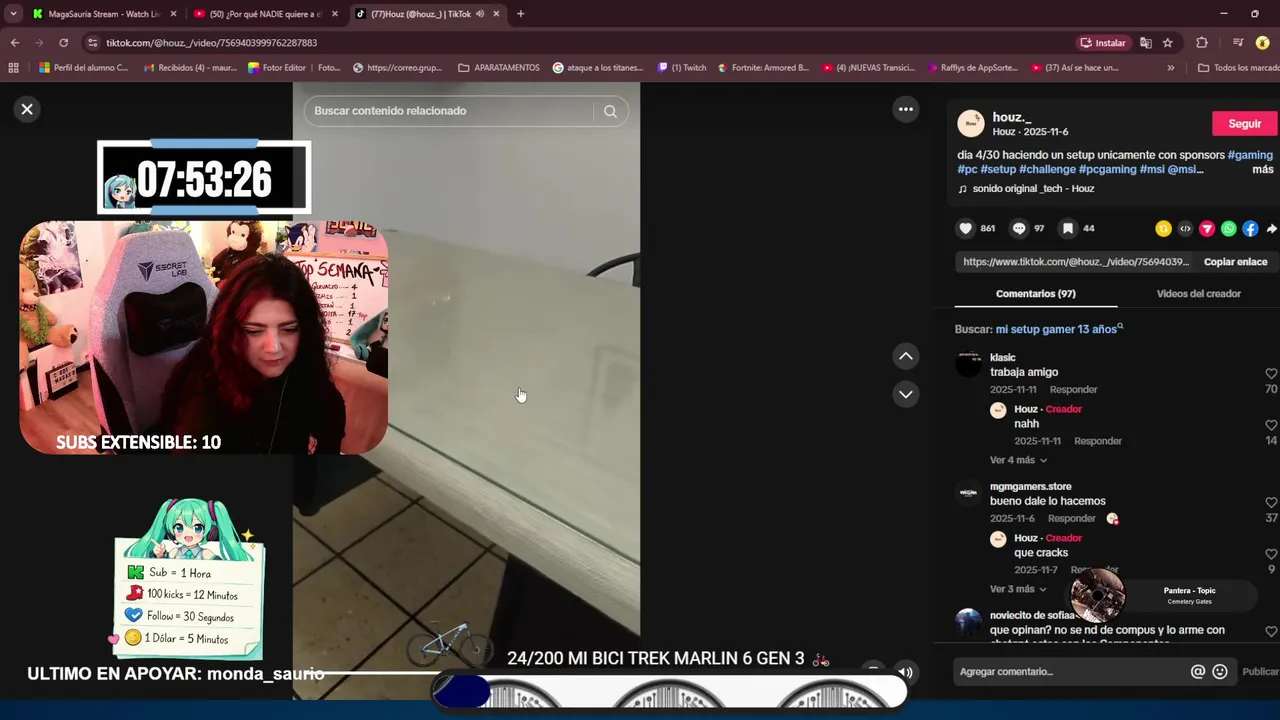
Task: Go to previous video with up chevron
Action: [x=905, y=356]
